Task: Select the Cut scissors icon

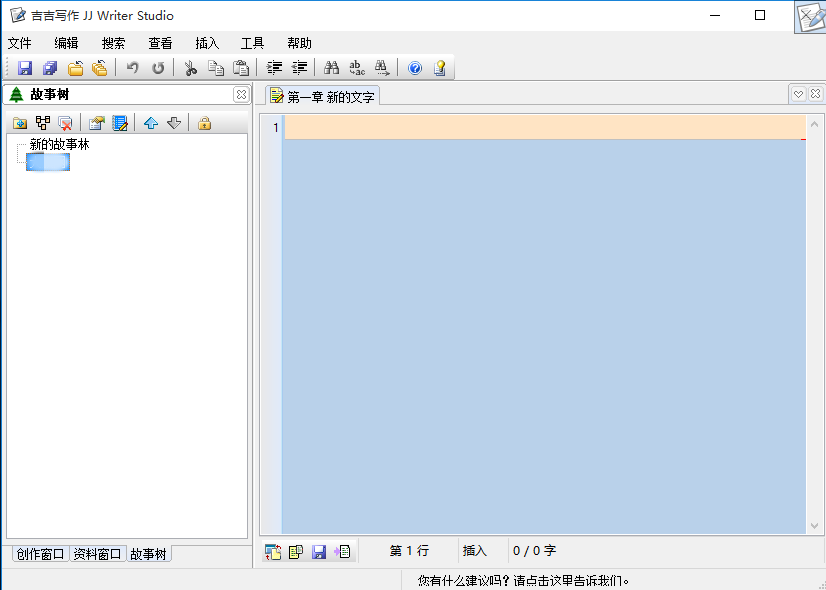Action: tap(190, 68)
